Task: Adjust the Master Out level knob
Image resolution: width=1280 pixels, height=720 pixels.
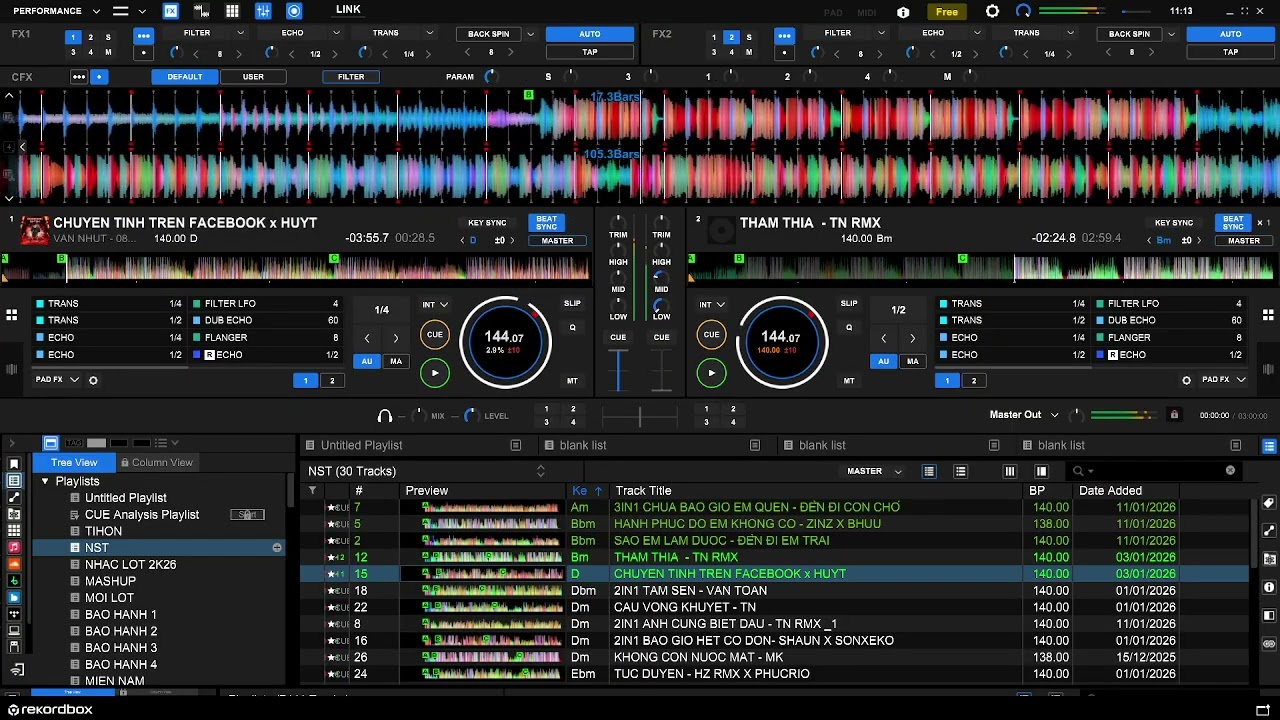Action: click(x=1077, y=415)
